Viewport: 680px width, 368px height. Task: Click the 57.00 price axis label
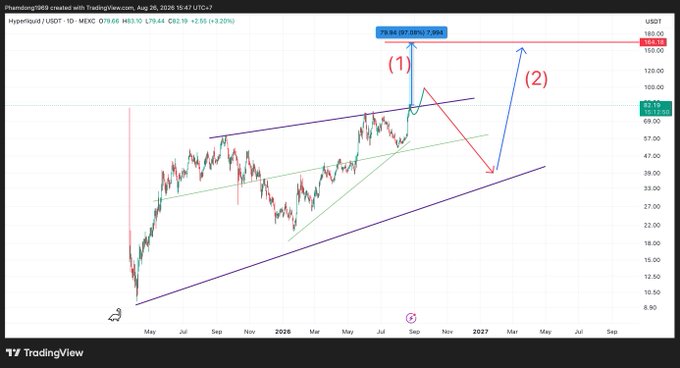(x=652, y=139)
